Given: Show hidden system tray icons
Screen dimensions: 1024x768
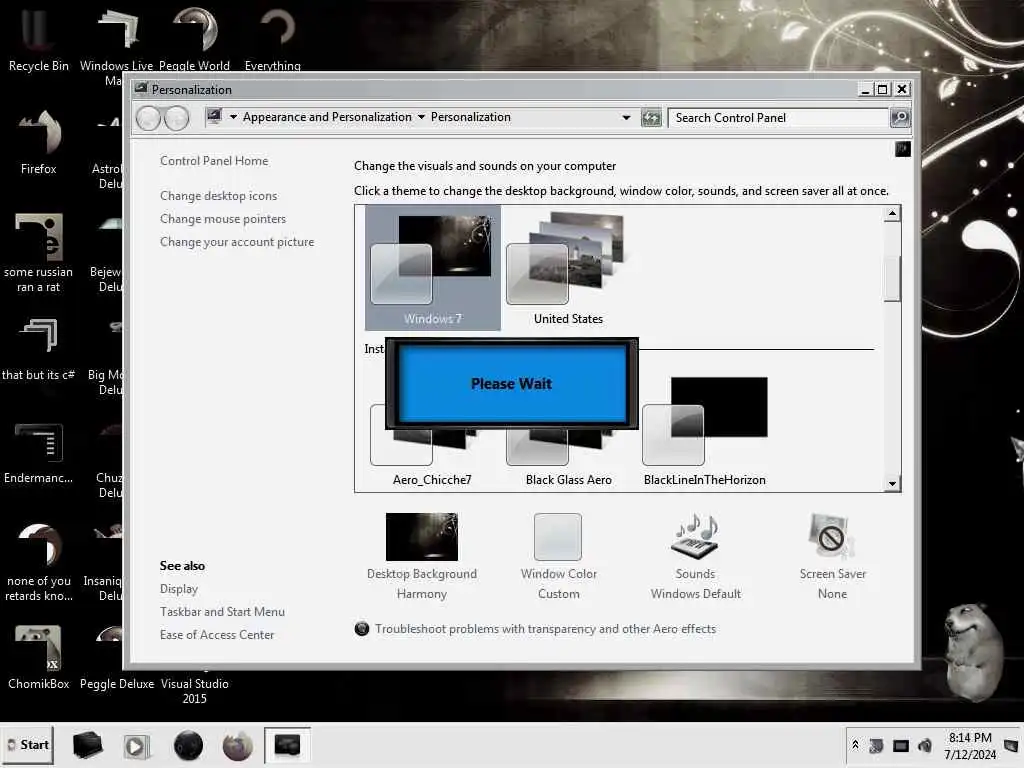Looking at the screenshot, I should [x=855, y=745].
